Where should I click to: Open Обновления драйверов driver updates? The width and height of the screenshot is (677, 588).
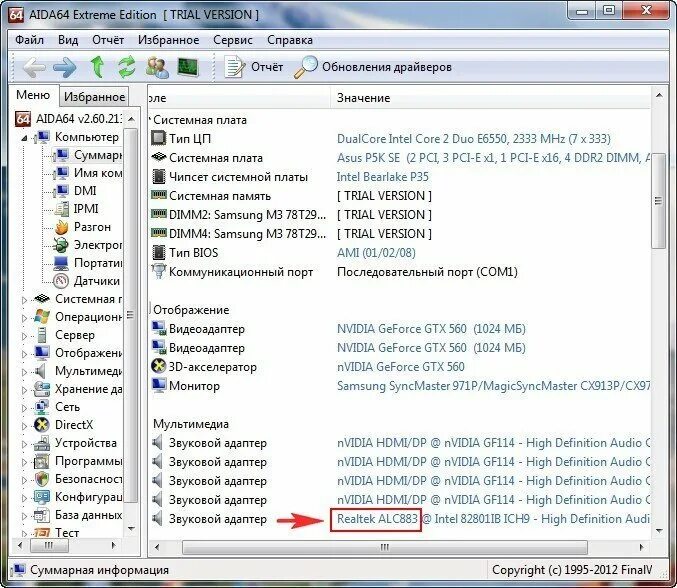coord(373,67)
